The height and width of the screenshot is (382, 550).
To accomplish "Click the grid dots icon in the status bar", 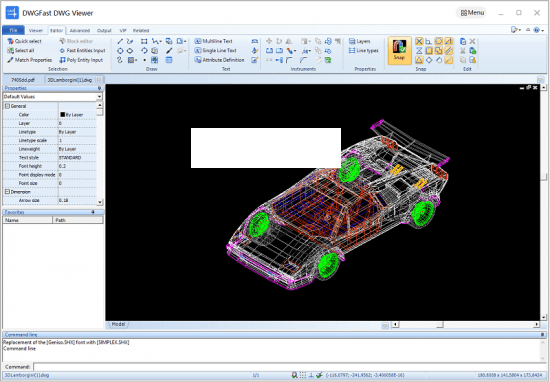I will [303, 375].
